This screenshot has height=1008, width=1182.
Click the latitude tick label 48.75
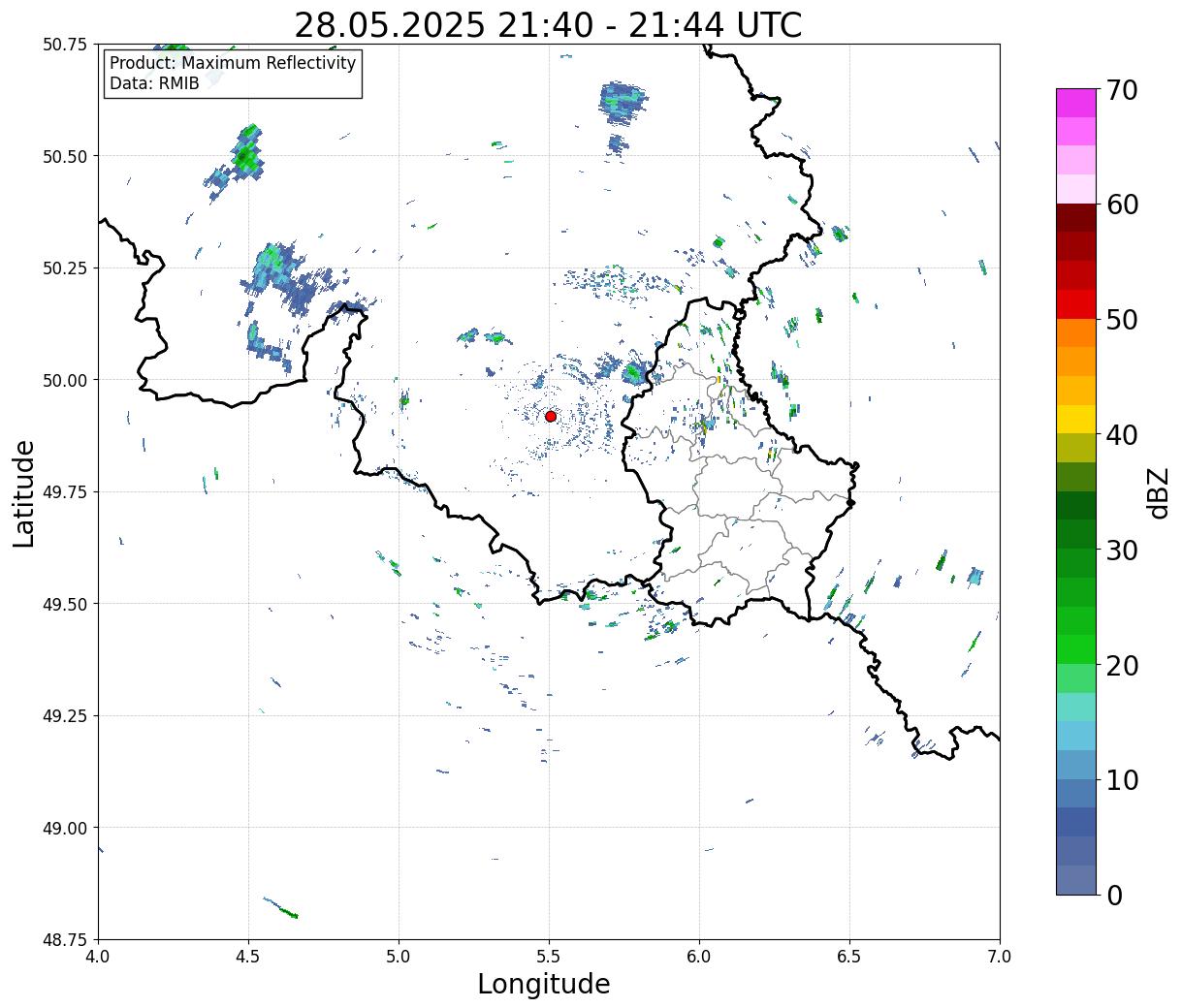(64, 940)
